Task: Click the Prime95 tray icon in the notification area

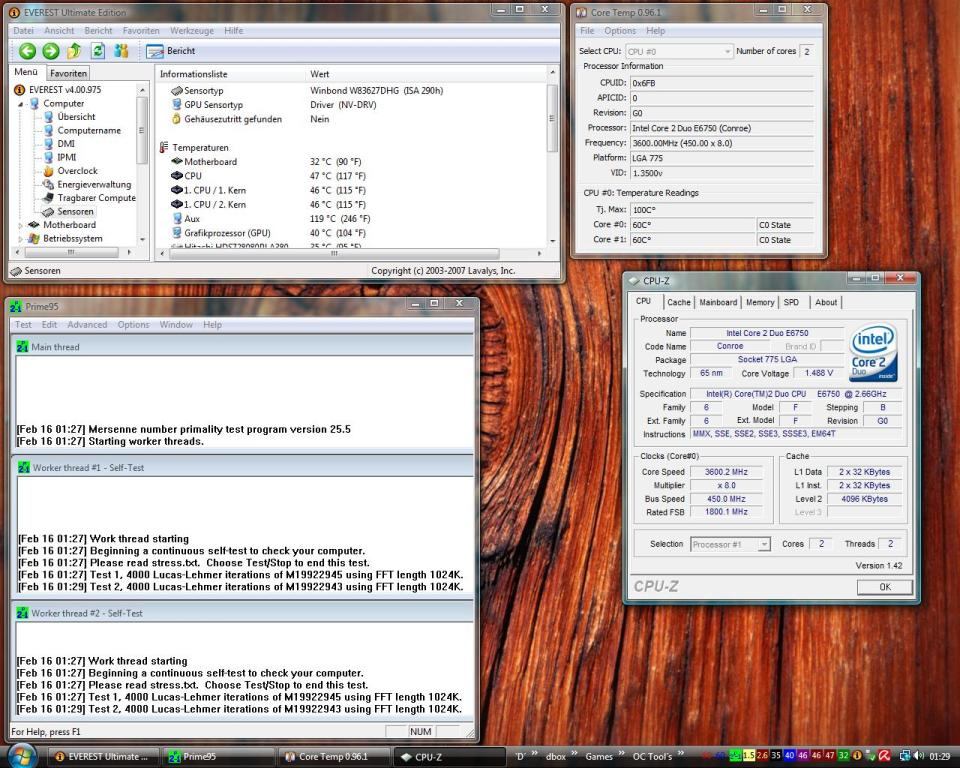Action: click(735, 756)
